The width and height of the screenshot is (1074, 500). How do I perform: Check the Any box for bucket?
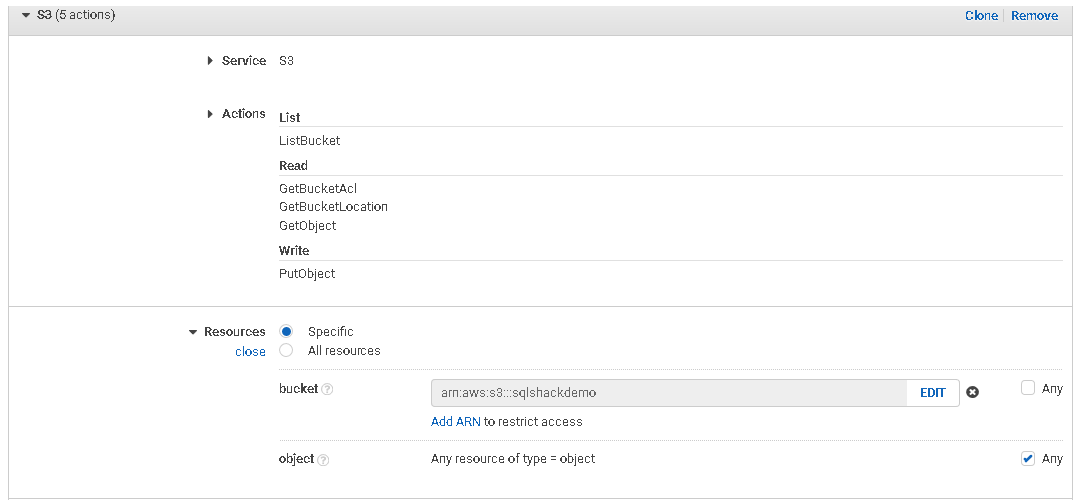(1027, 388)
